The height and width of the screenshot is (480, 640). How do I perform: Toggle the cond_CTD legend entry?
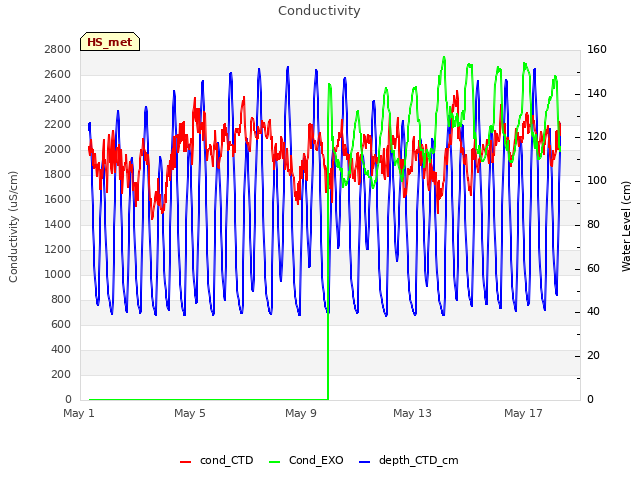pyautogui.click(x=217, y=460)
